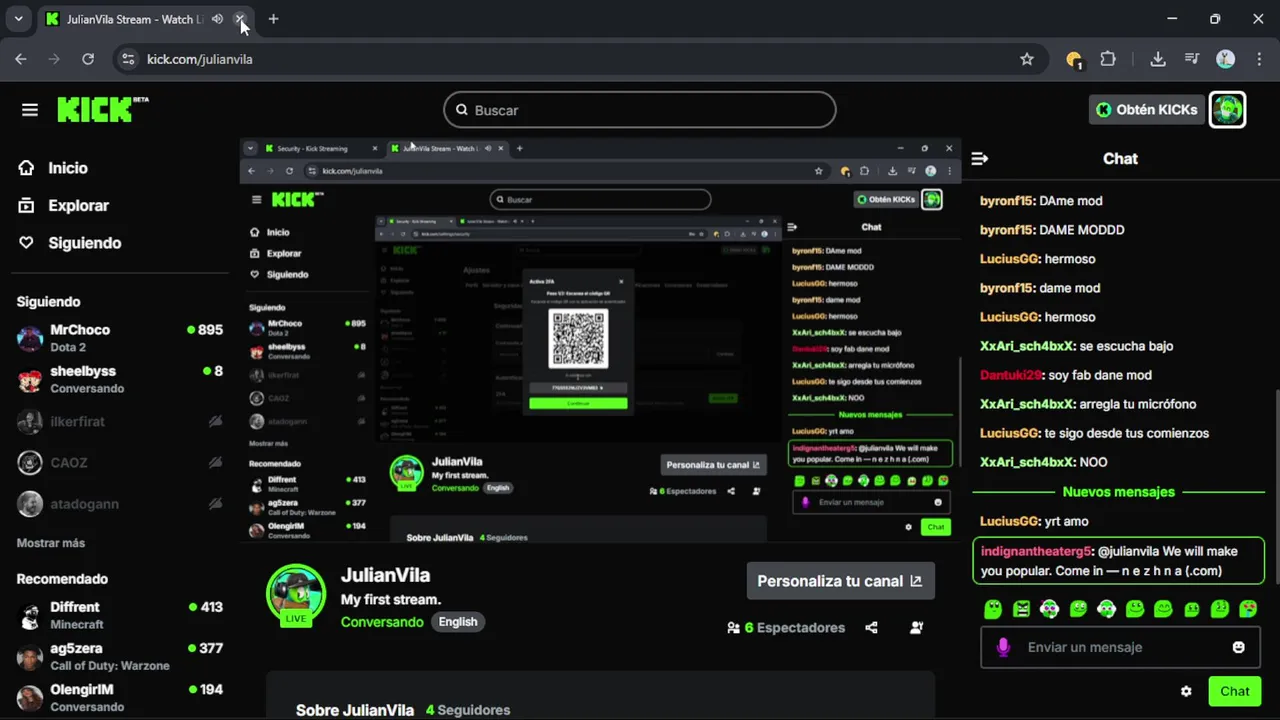This screenshot has height=720, width=1280.
Task: Open chat settings gear icon
Action: point(1186,691)
